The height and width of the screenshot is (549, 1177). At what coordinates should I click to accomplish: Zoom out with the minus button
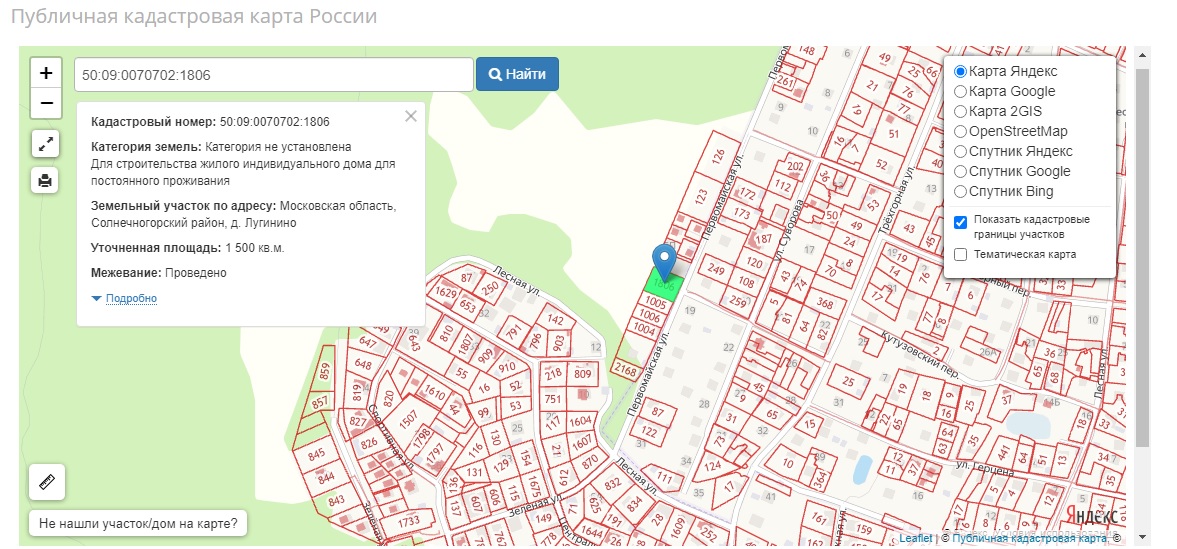click(x=46, y=103)
